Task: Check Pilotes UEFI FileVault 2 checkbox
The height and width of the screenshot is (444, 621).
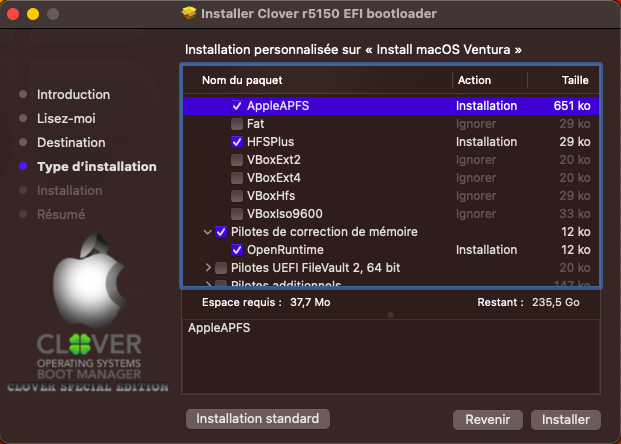Action: 221,268
